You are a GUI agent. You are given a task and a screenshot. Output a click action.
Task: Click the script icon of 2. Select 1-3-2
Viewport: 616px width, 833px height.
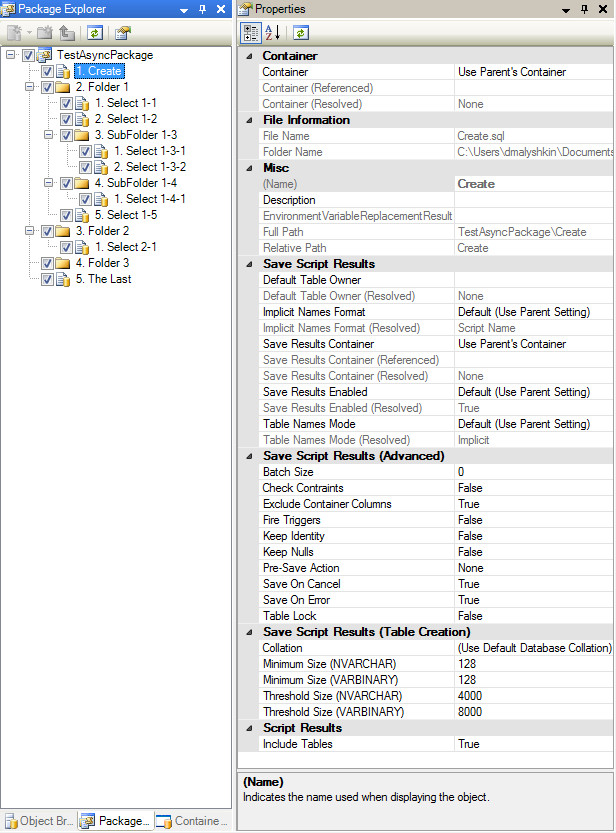click(101, 167)
